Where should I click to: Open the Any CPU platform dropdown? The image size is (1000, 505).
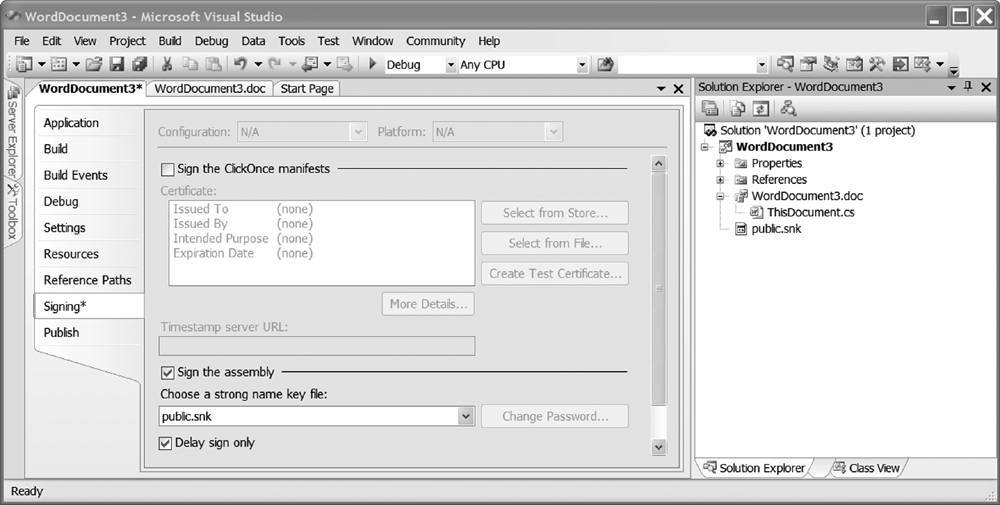click(x=582, y=65)
